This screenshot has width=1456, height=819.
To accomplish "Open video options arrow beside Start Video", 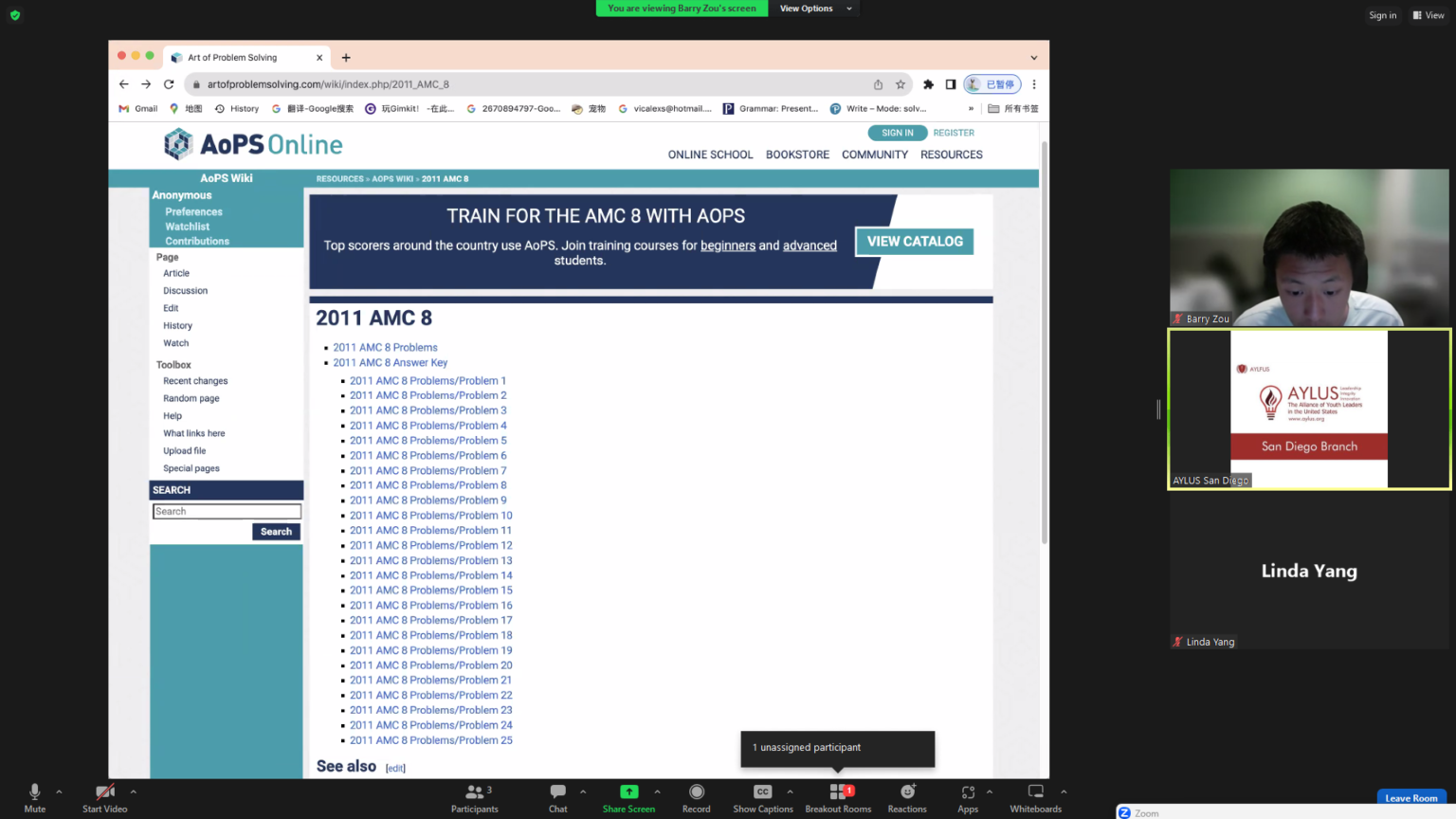I will (134, 792).
